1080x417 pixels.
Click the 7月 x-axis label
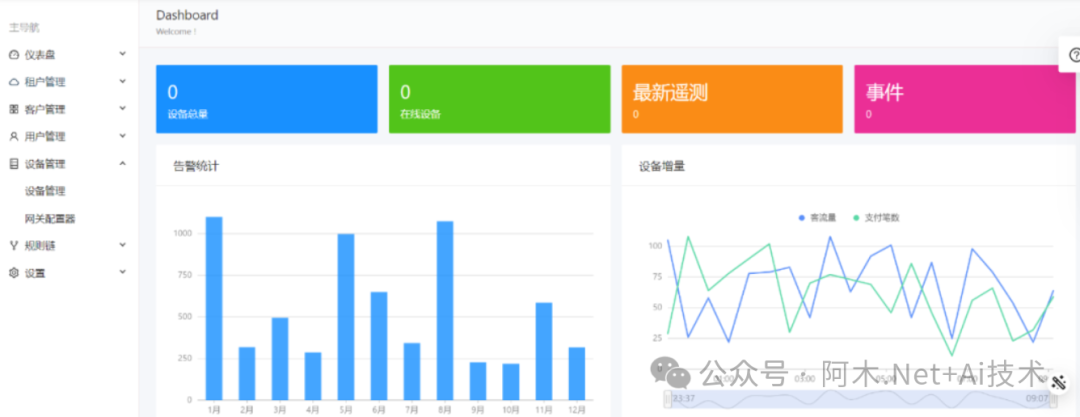point(412,410)
